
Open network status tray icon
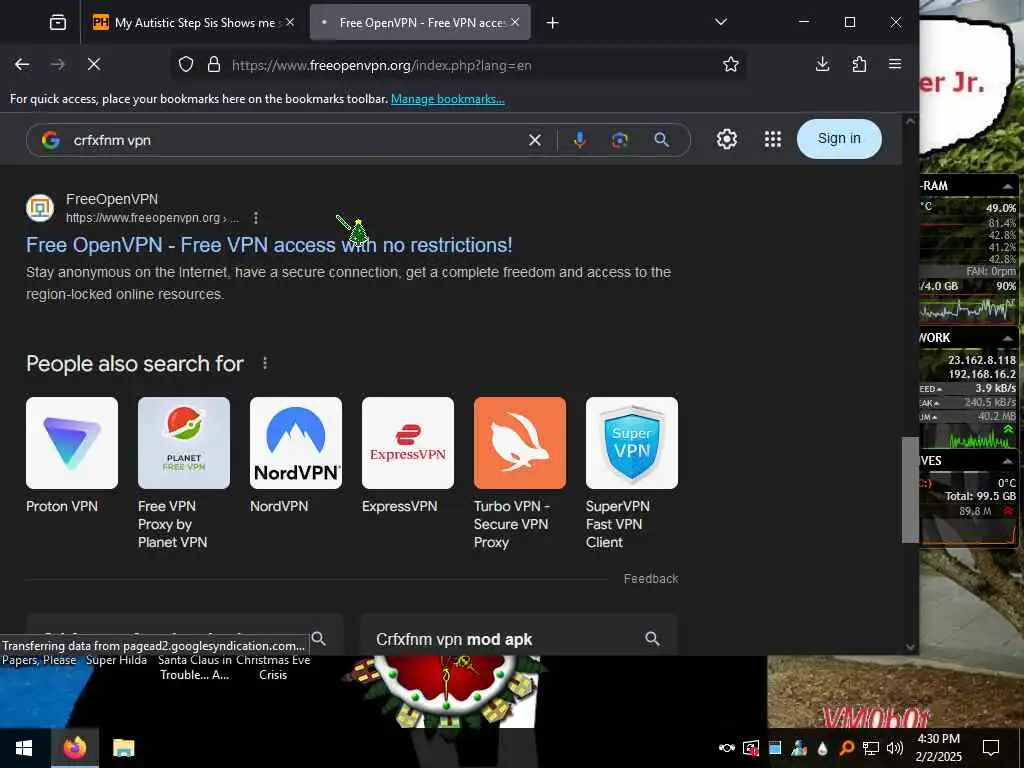coord(871,748)
